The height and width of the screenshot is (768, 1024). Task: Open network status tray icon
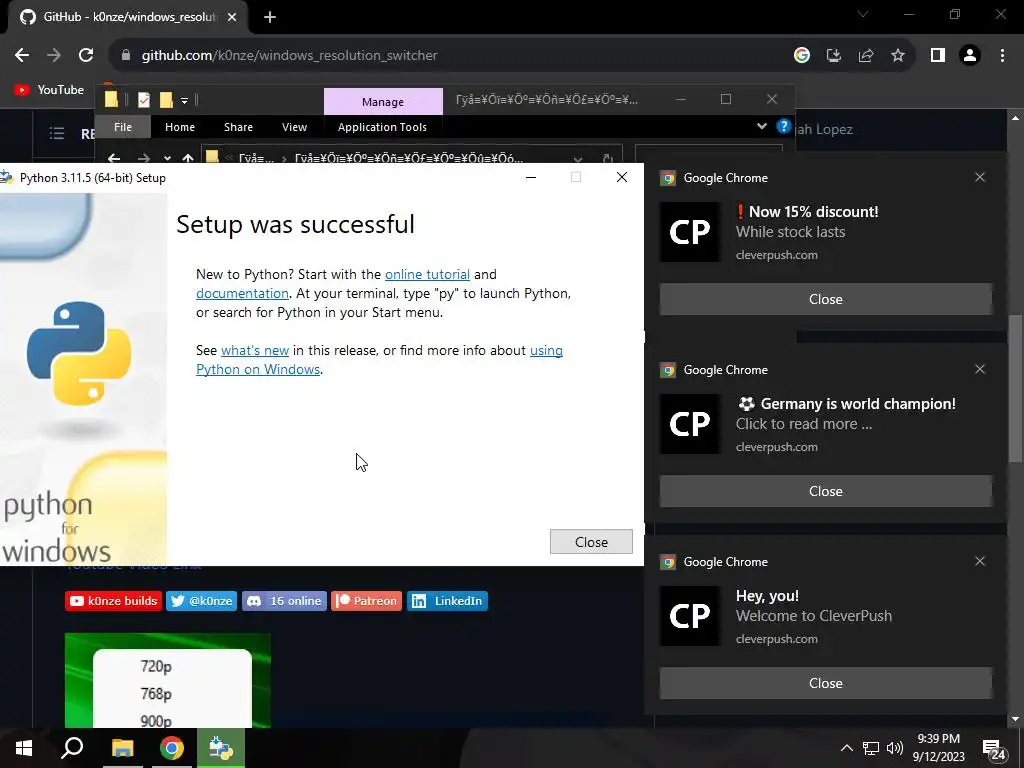[x=871, y=748]
